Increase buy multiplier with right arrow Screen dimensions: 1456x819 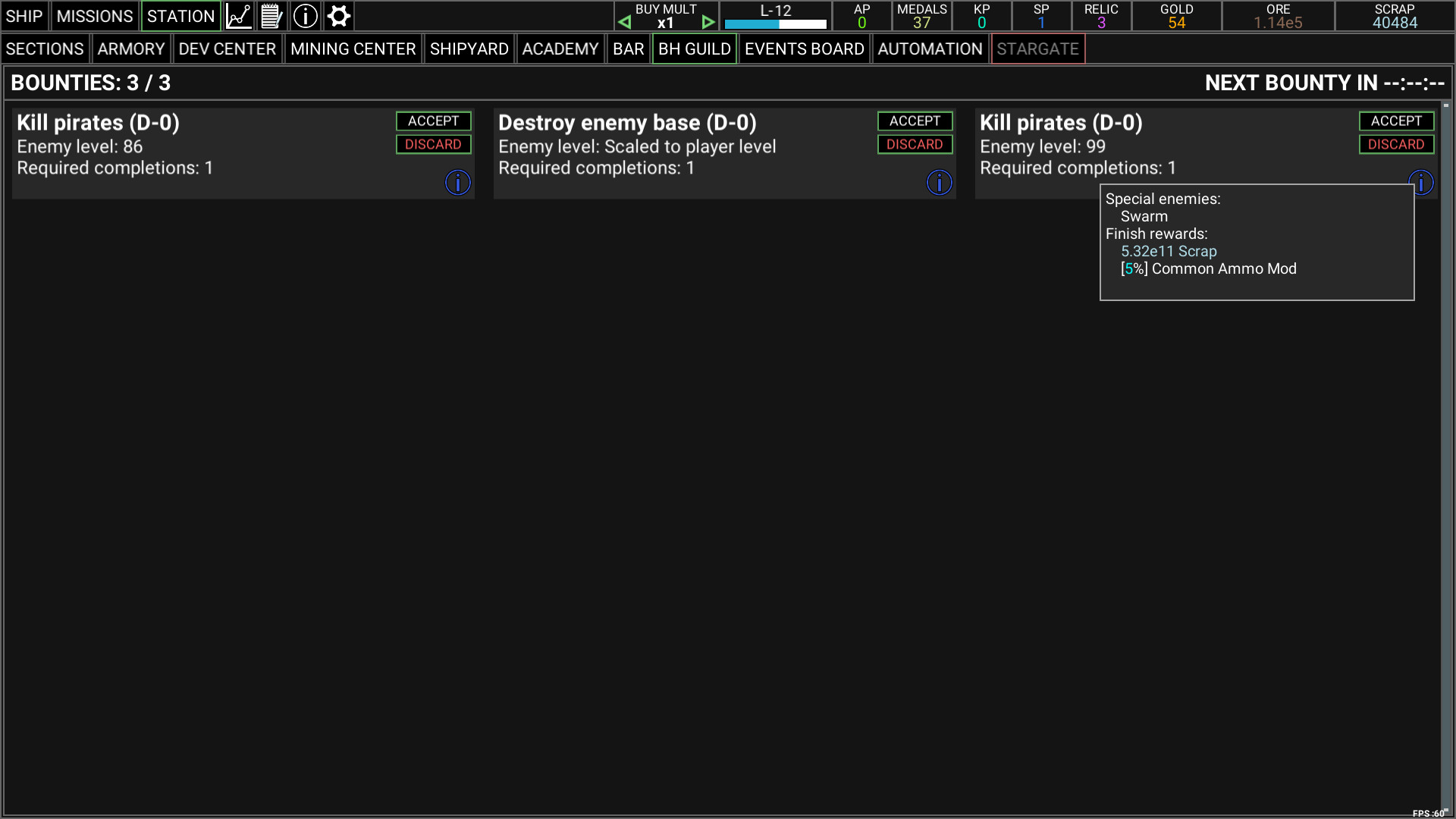coord(708,22)
